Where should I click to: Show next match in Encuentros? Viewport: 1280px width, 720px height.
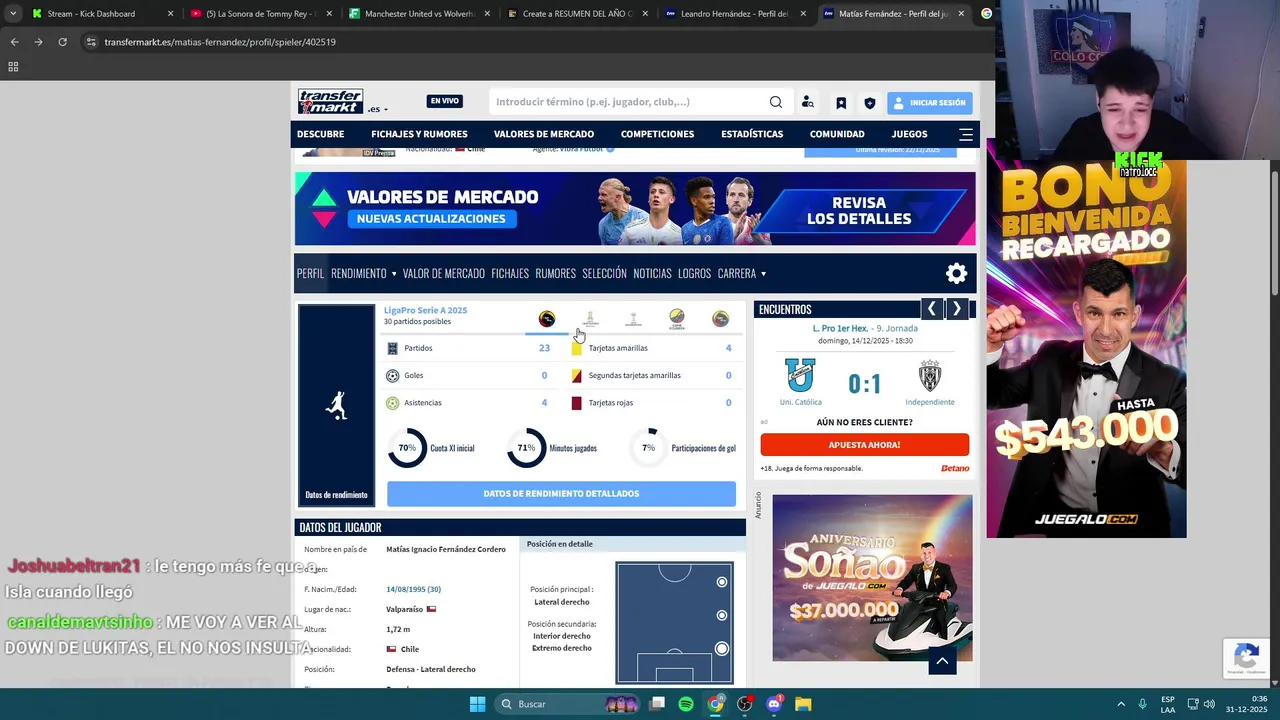[957, 309]
